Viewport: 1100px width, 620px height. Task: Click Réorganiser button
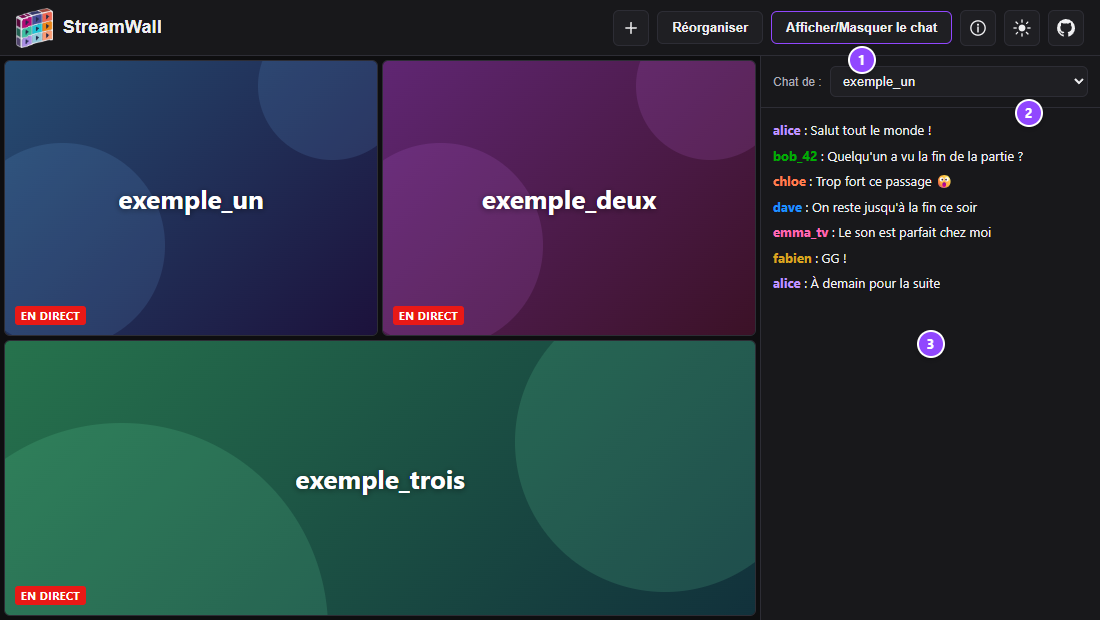coord(710,28)
